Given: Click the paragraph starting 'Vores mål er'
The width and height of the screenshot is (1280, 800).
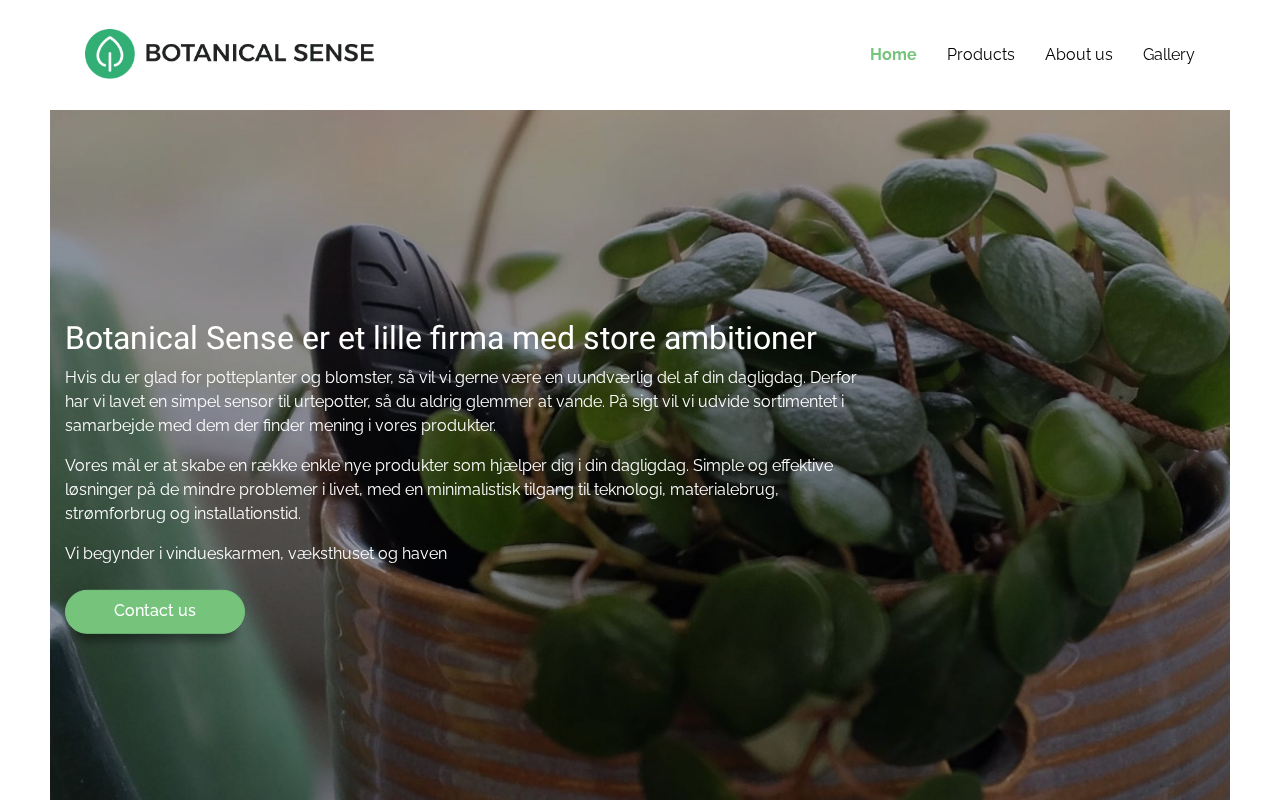Looking at the screenshot, I should tap(449, 490).
